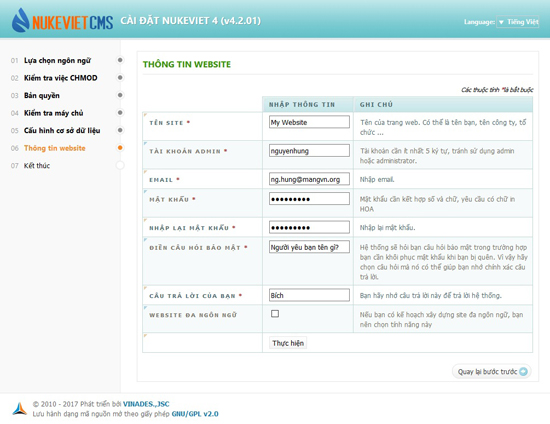Image resolution: width=550 pixels, height=424 pixels.
Task: Click the arrow icon on Quay lại bước trước
Action: pos(523,371)
